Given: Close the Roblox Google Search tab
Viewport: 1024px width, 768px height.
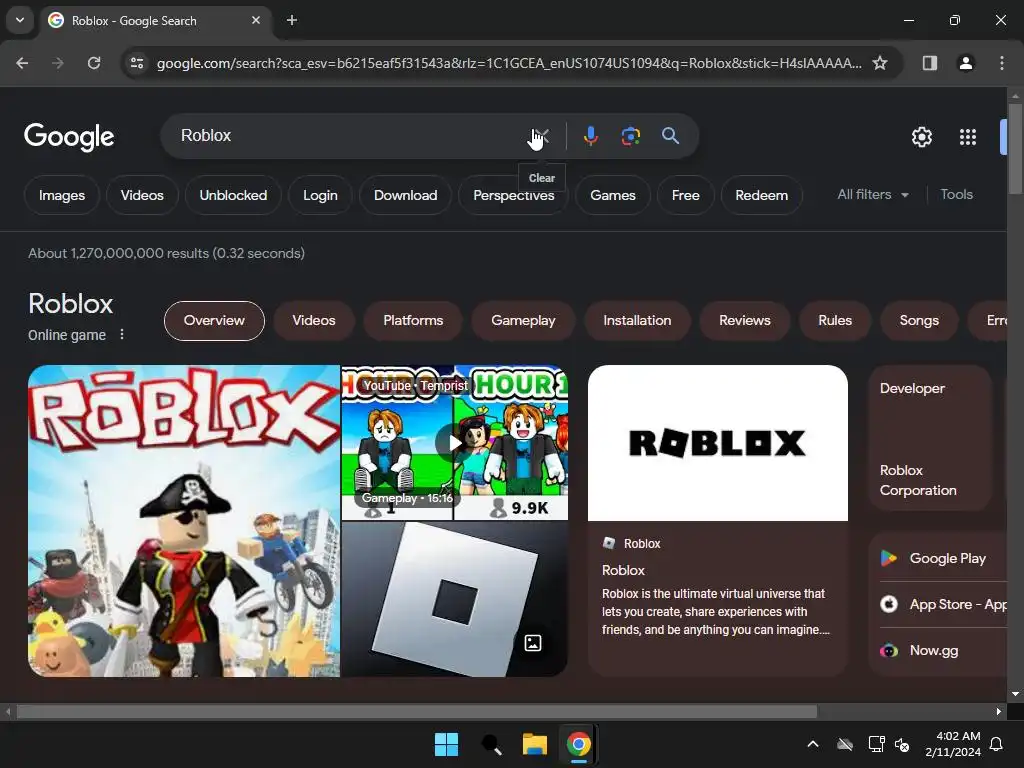Looking at the screenshot, I should tap(256, 20).
